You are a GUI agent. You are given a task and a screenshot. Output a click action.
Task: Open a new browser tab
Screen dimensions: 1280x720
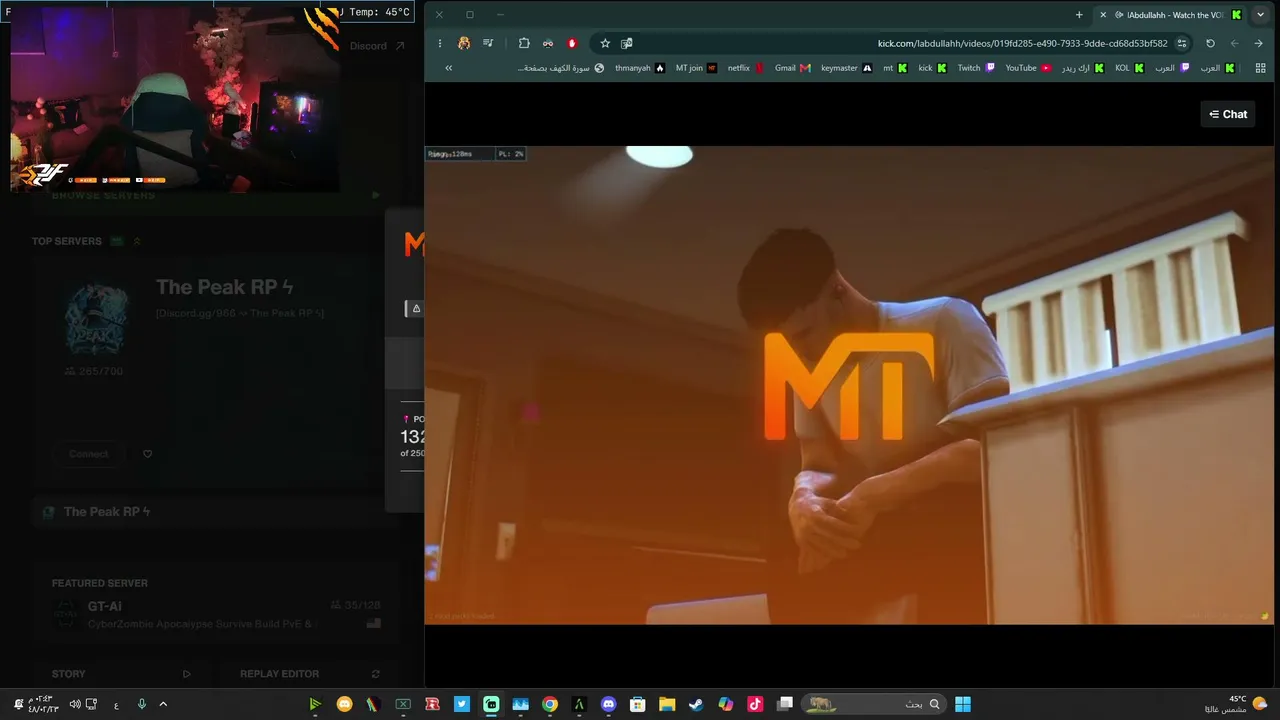pos(1079,15)
